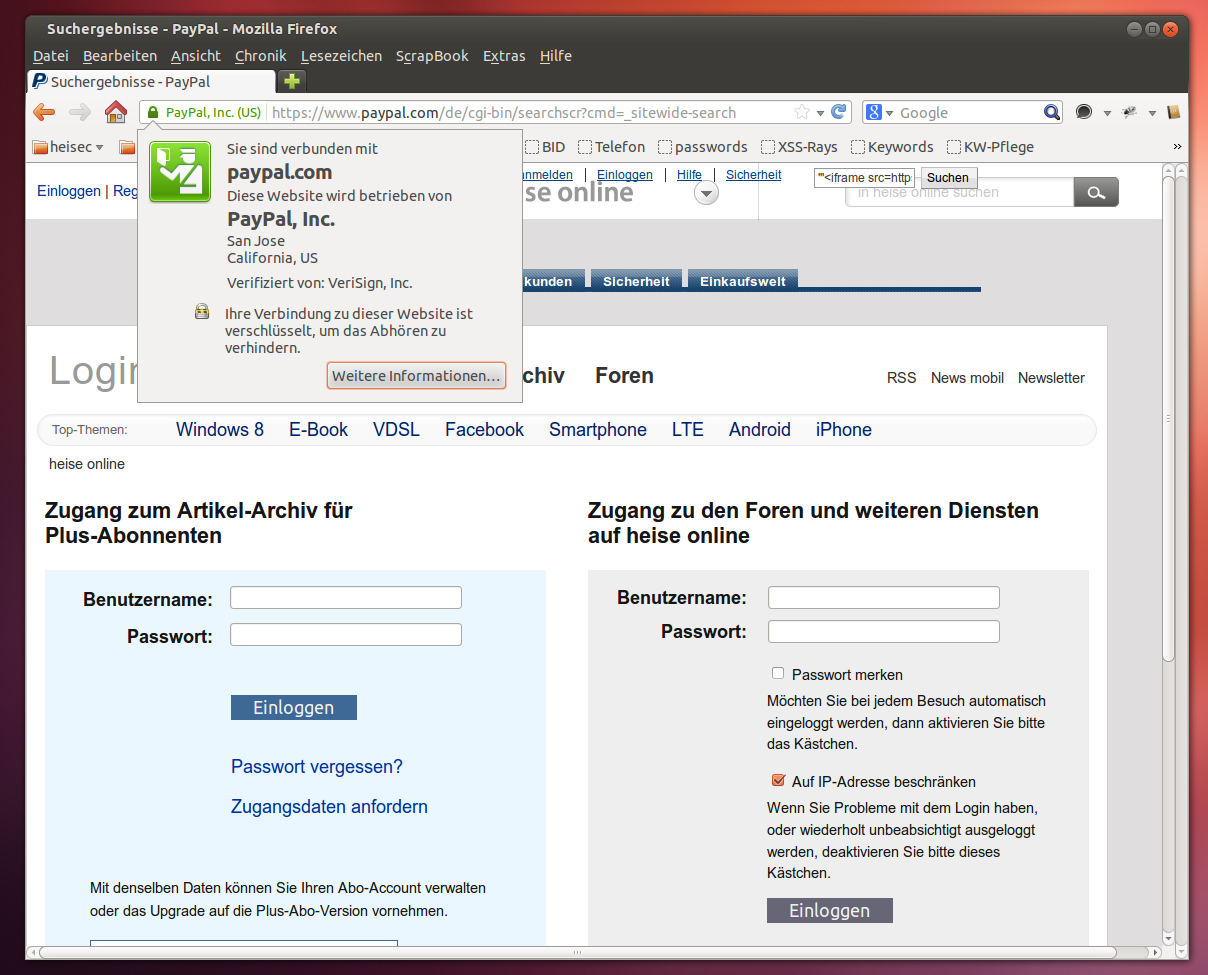Viewport: 1208px width, 975px height.
Task: Click the vertical scrollbar thumb
Action: pos(1168,418)
